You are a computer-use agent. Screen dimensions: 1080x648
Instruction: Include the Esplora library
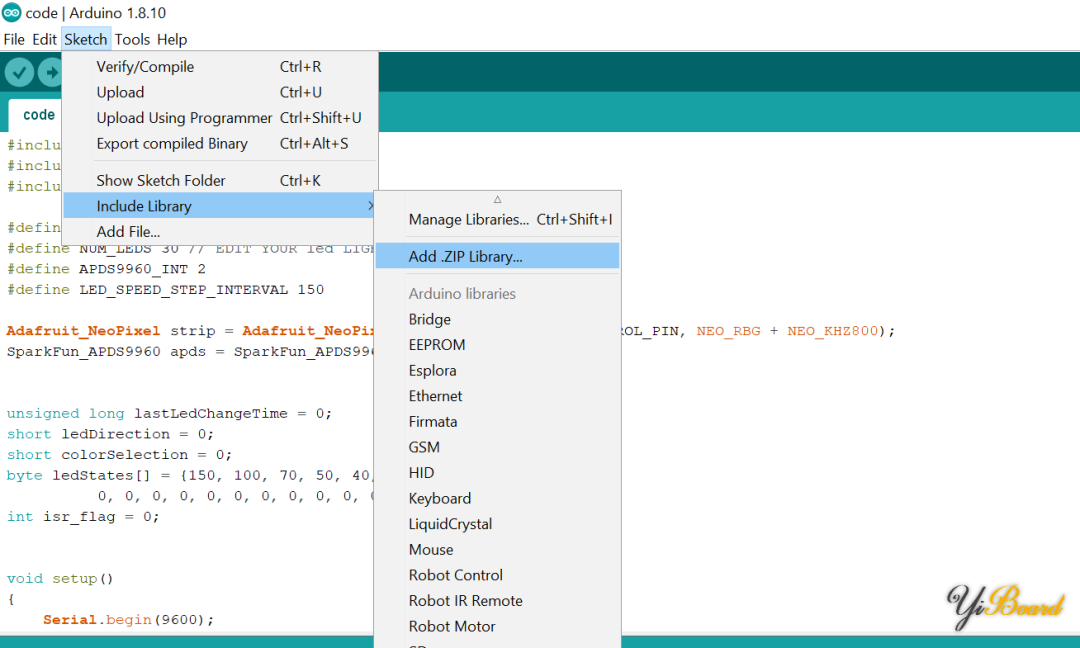point(497,370)
